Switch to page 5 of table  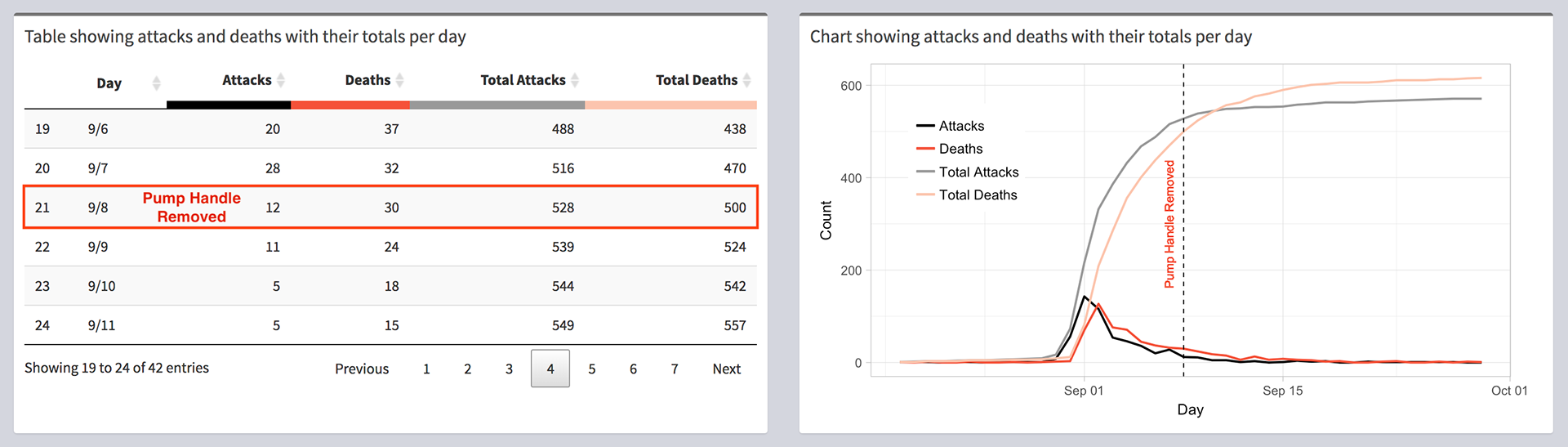point(592,369)
